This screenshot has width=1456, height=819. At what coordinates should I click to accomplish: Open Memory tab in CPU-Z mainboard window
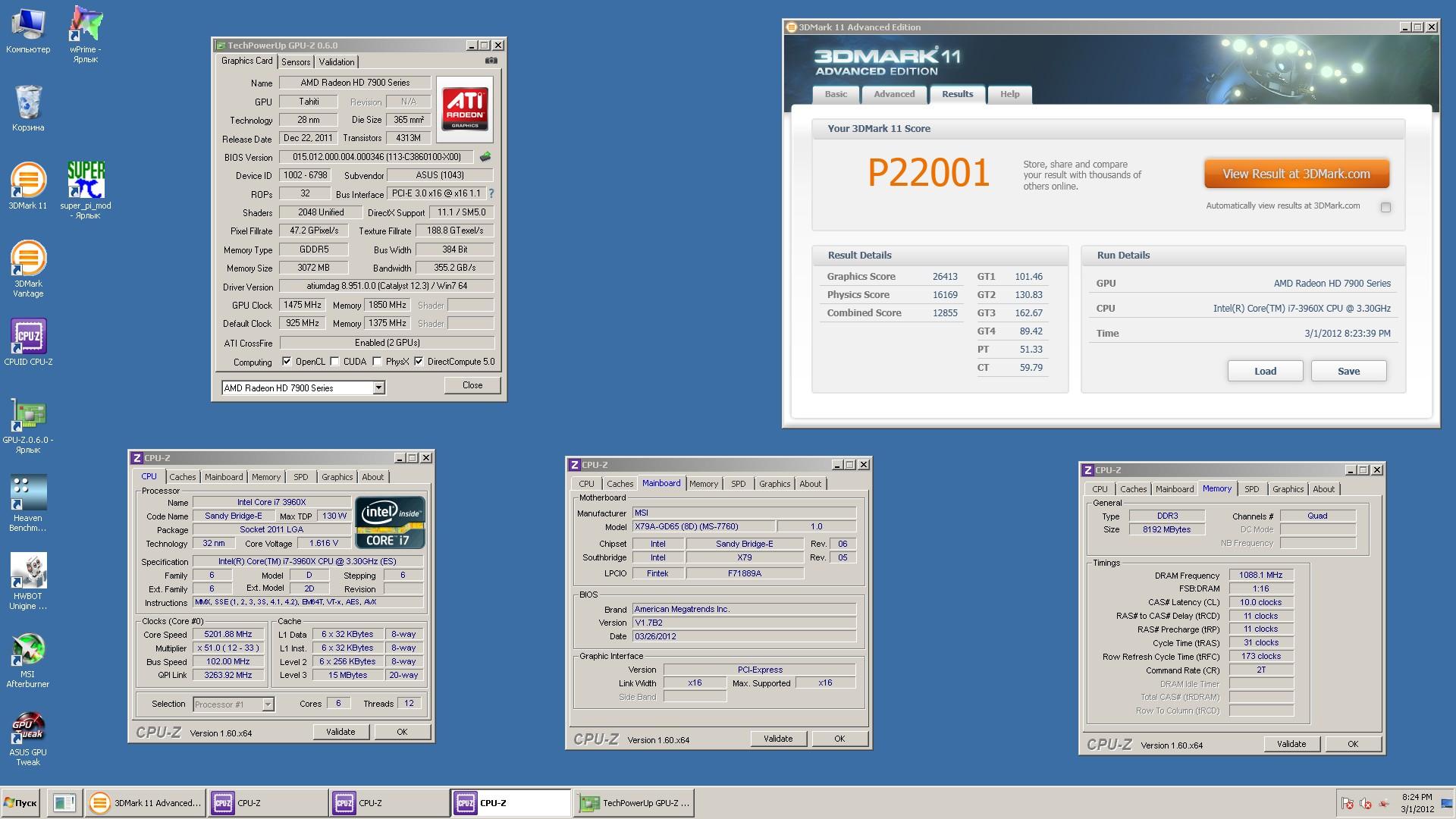point(703,484)
